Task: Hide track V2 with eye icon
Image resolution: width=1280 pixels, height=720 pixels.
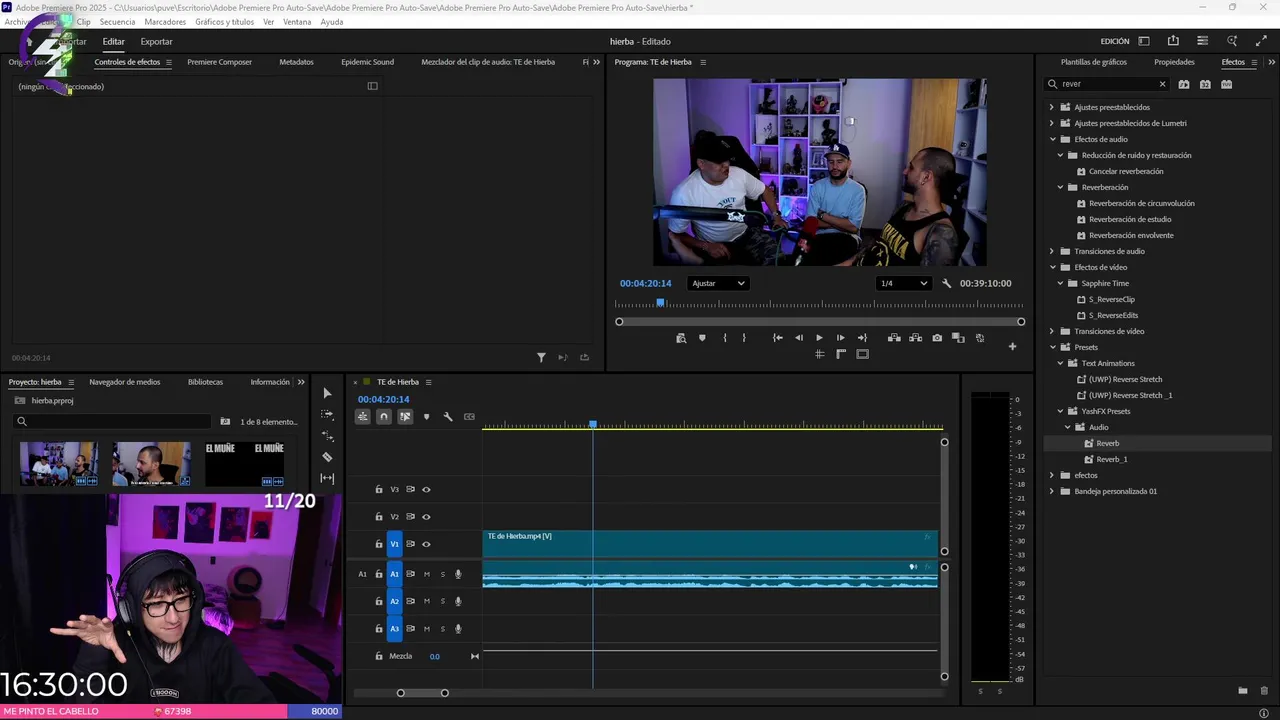Action: [x=426, y=517]
